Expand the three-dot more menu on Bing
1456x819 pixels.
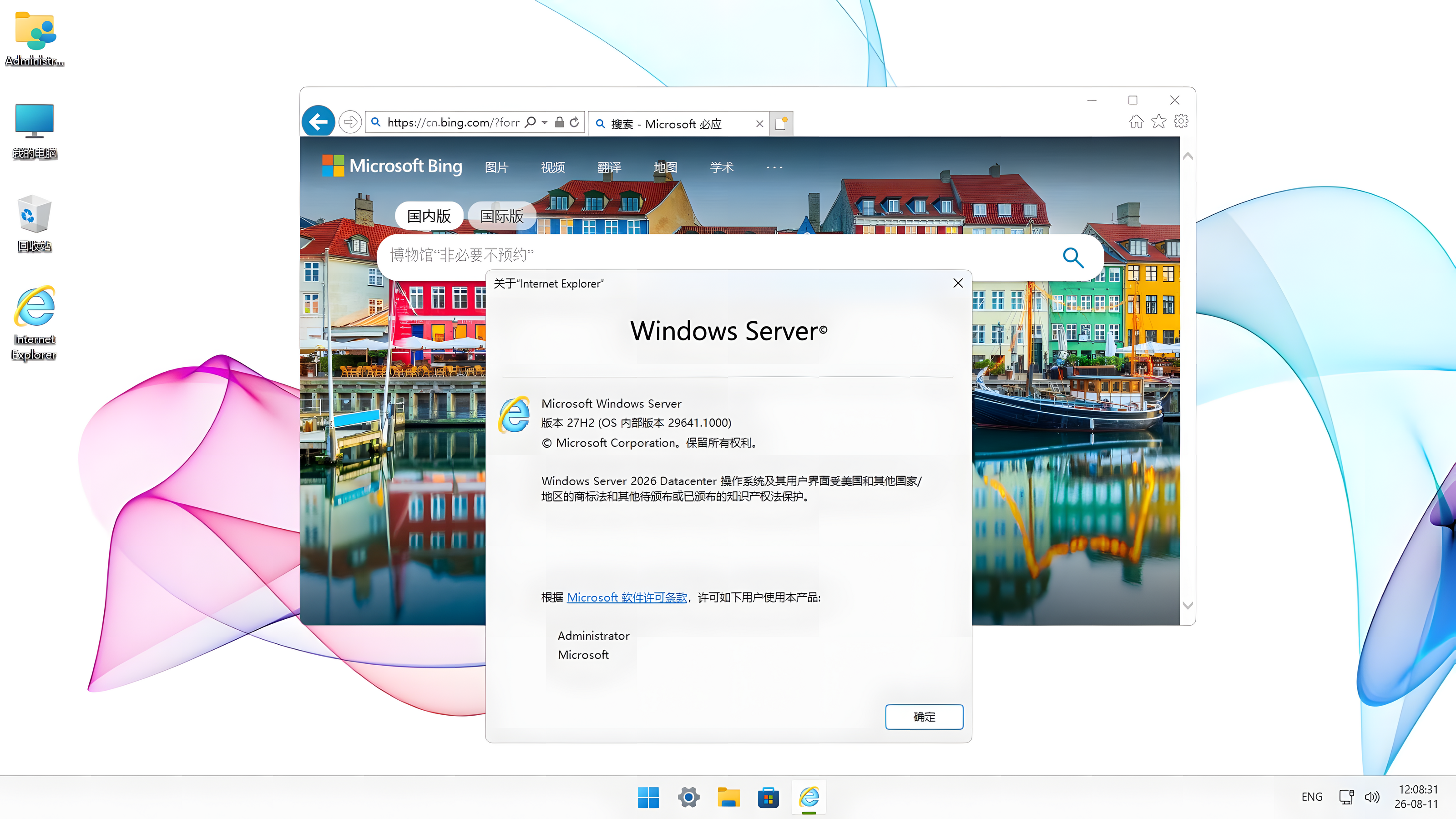click(x=774, y=167)
